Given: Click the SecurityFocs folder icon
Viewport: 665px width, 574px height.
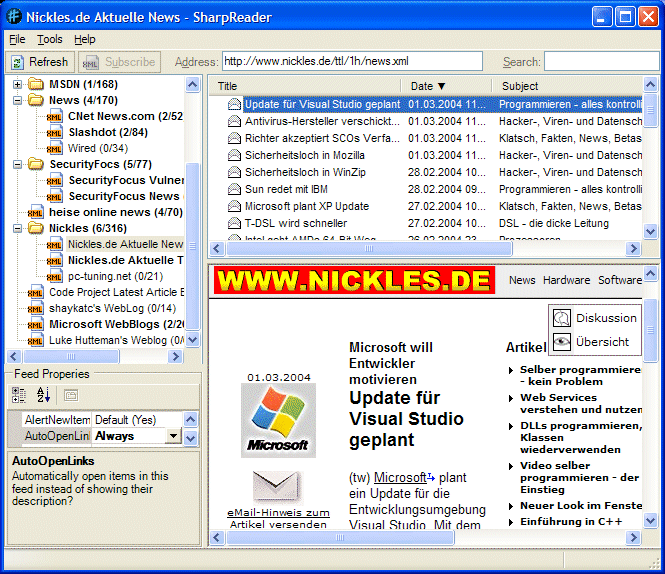Looking at the screenshot, I should tap(36, 164).
